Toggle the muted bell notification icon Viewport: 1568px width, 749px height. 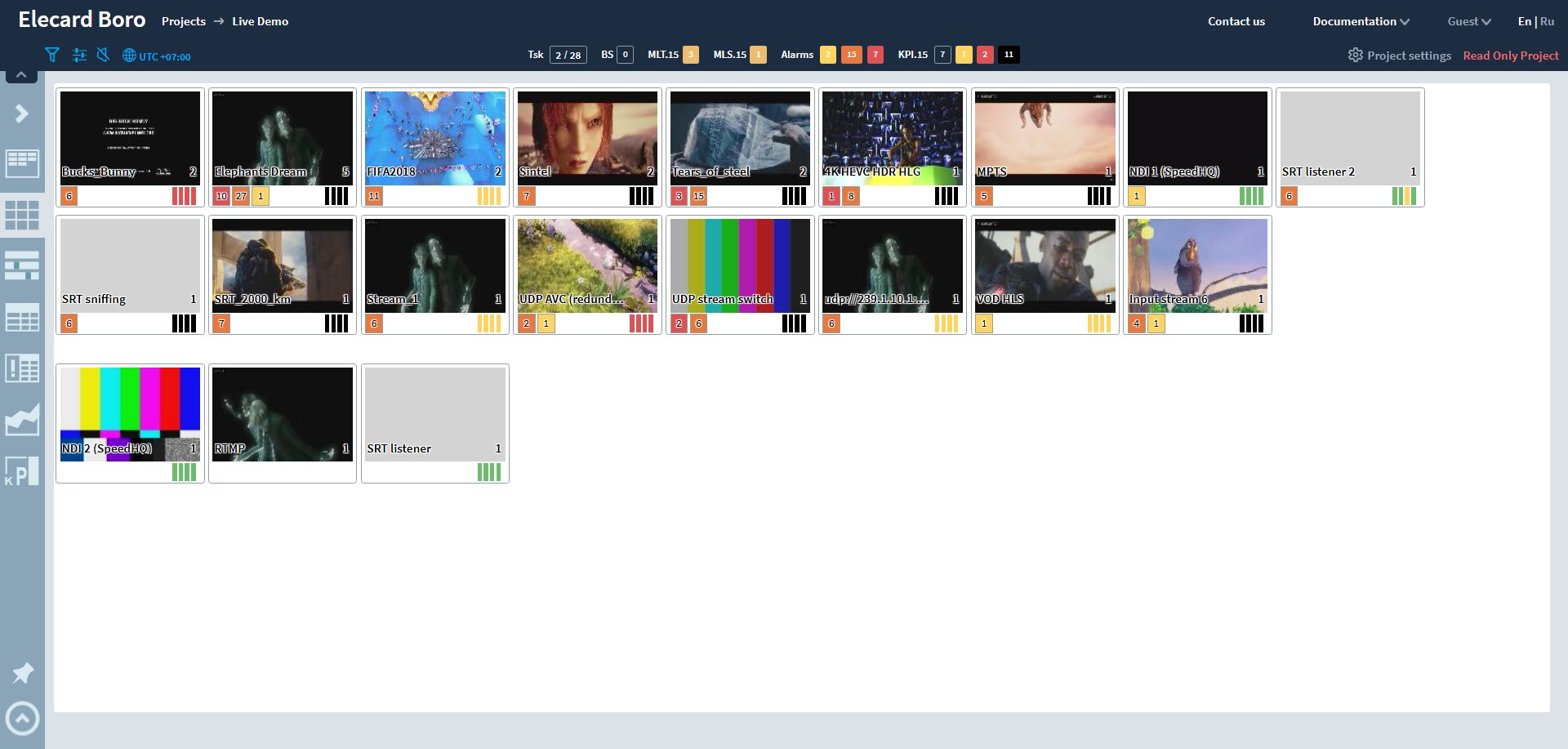[x=103, y=55]
